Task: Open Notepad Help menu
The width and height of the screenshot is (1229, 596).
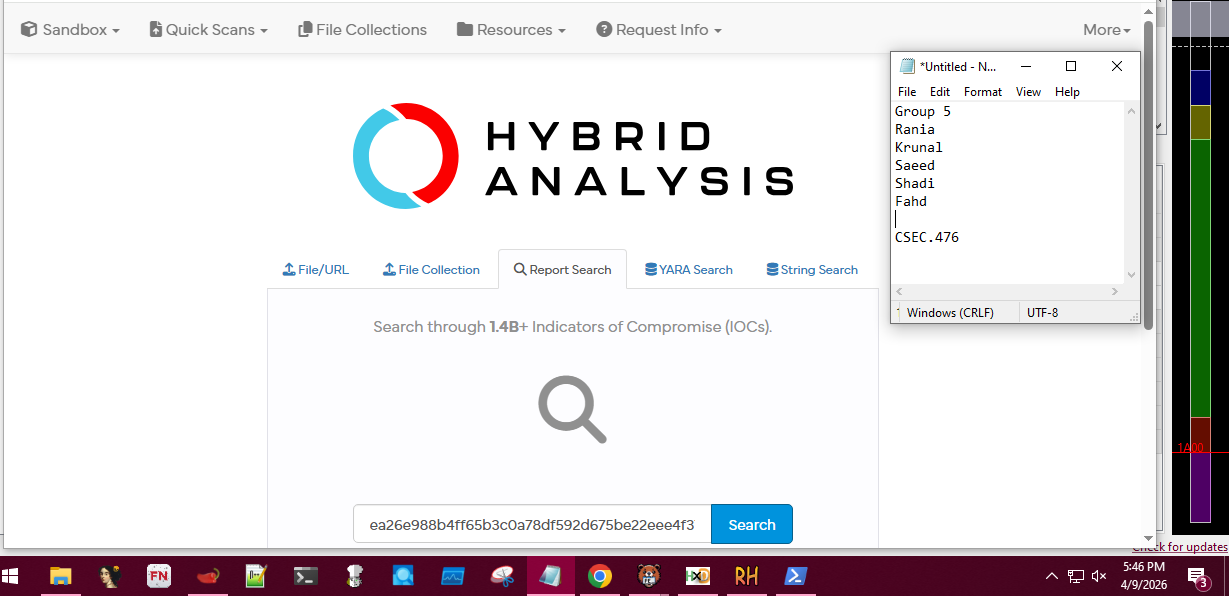Action: [x=1067, y=92]
